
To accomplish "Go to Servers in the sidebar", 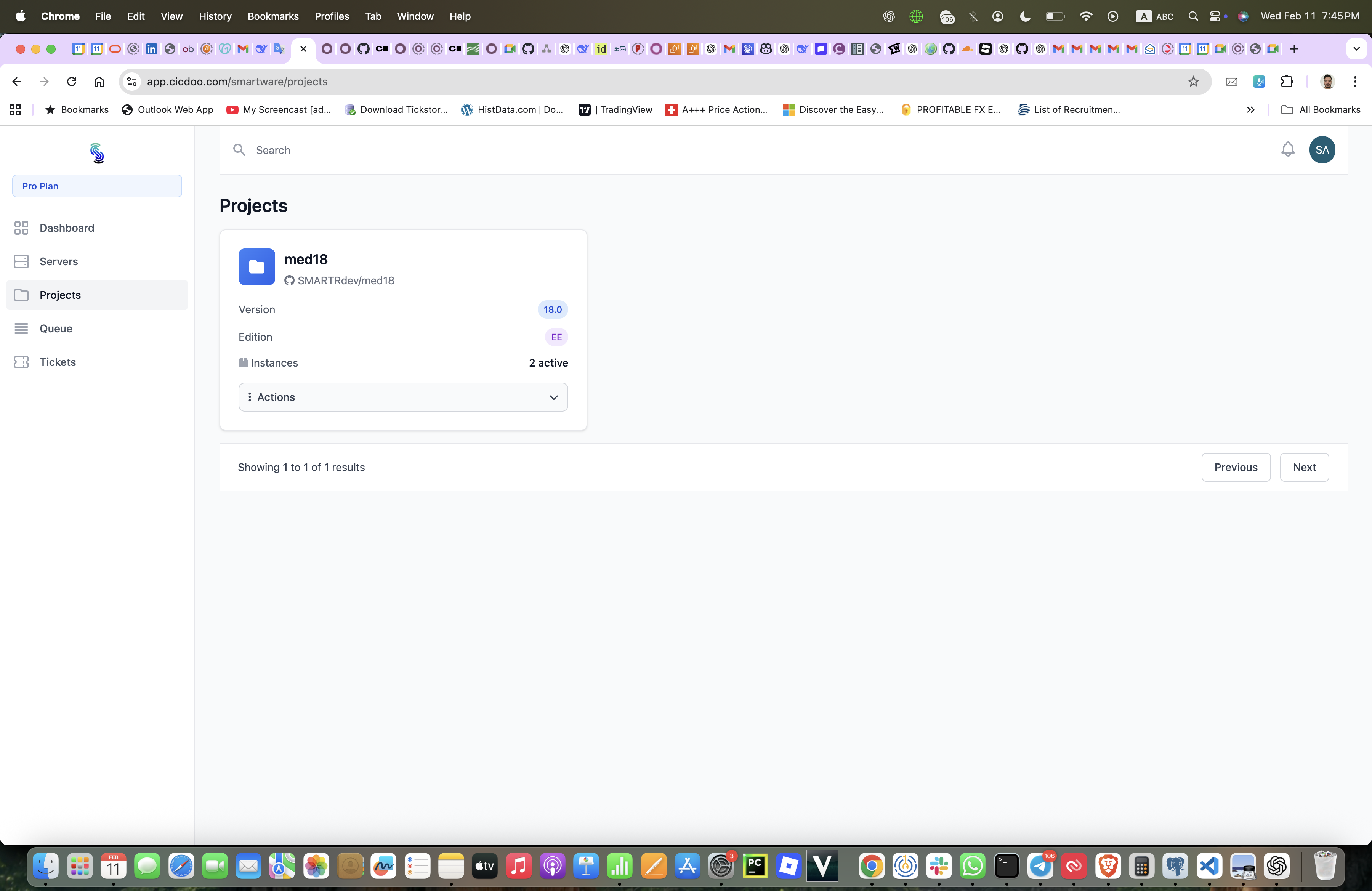I will [59, 262].
